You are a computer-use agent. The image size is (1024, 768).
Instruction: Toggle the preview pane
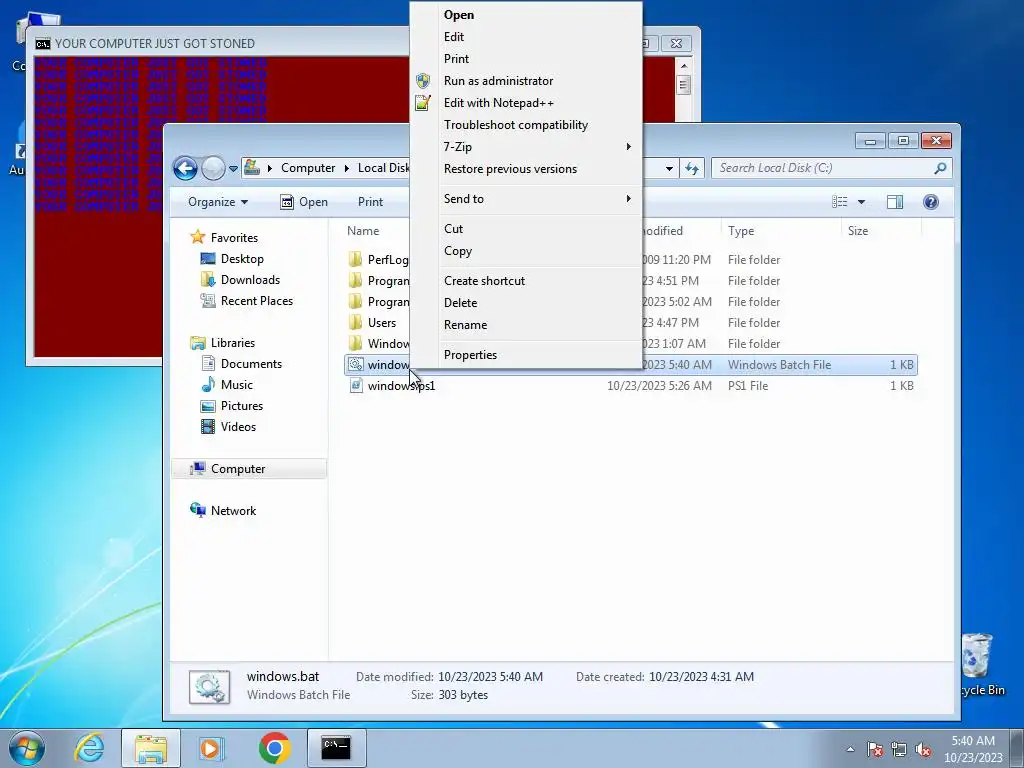point(895,202)
